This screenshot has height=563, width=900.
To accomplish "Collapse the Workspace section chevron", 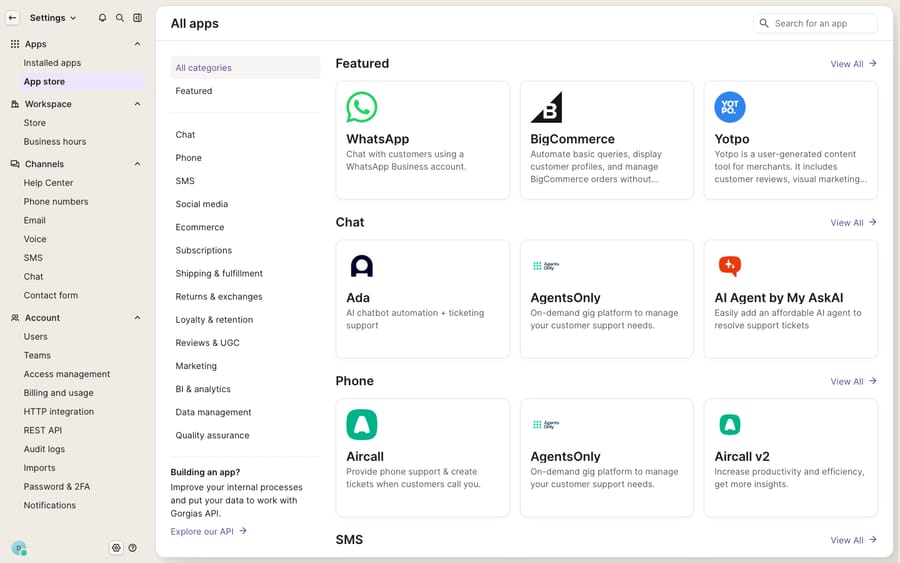I will (137, 104).
